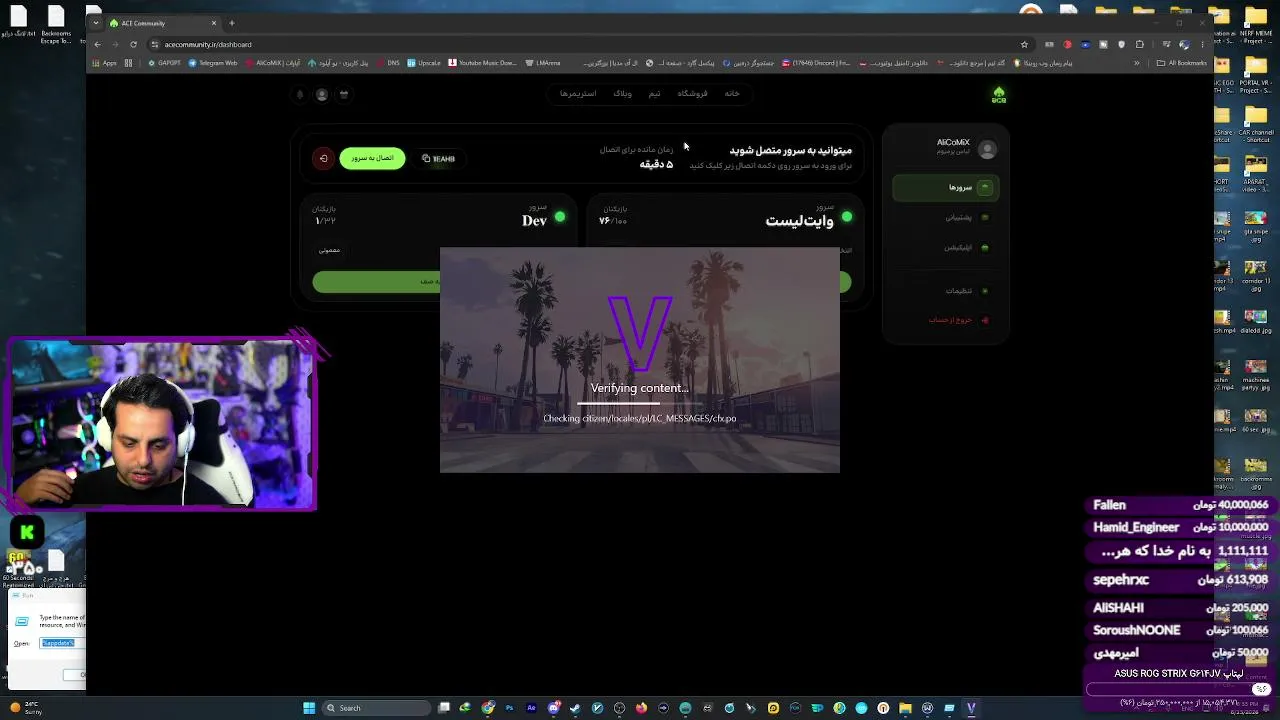Open Firefox from the taskbar
1280x720 pixels.
click(x=641, y=708)
